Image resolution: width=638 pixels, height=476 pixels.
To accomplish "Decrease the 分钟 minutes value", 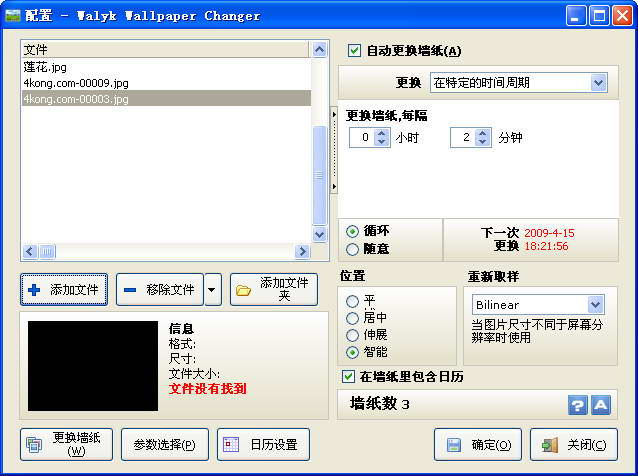I will tap(483, 142).
